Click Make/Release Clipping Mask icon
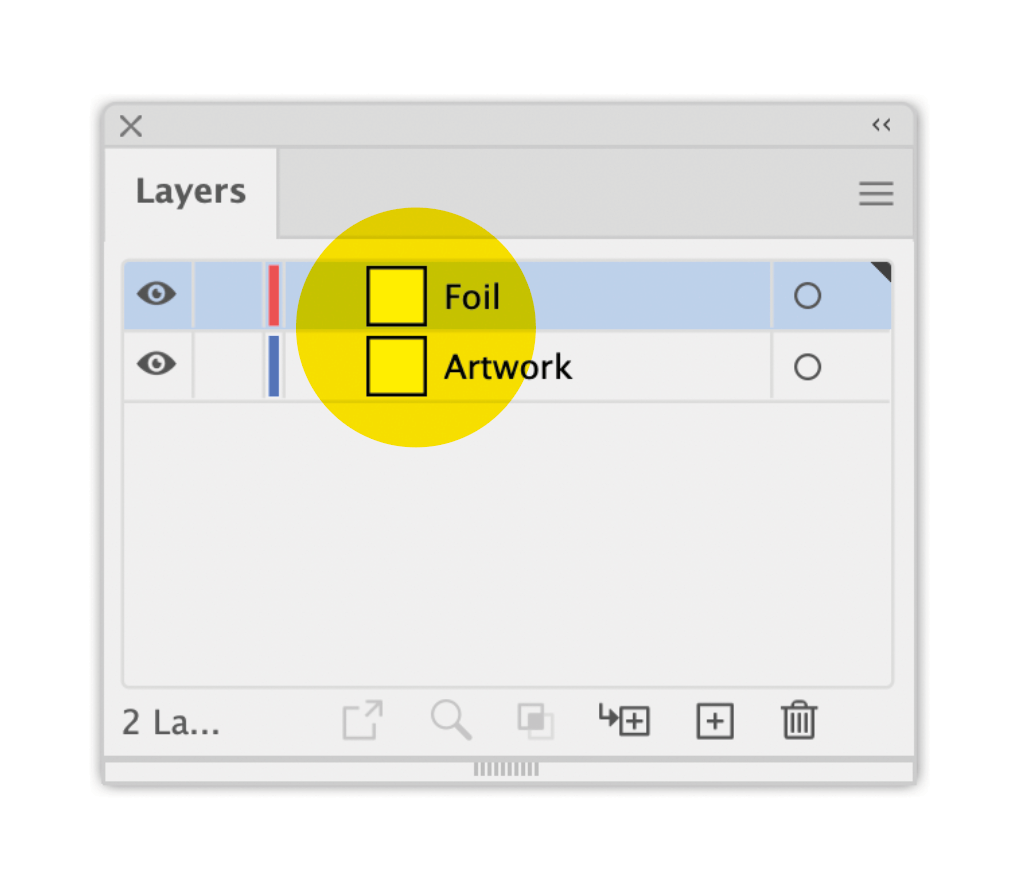 (x=535, y=721)
